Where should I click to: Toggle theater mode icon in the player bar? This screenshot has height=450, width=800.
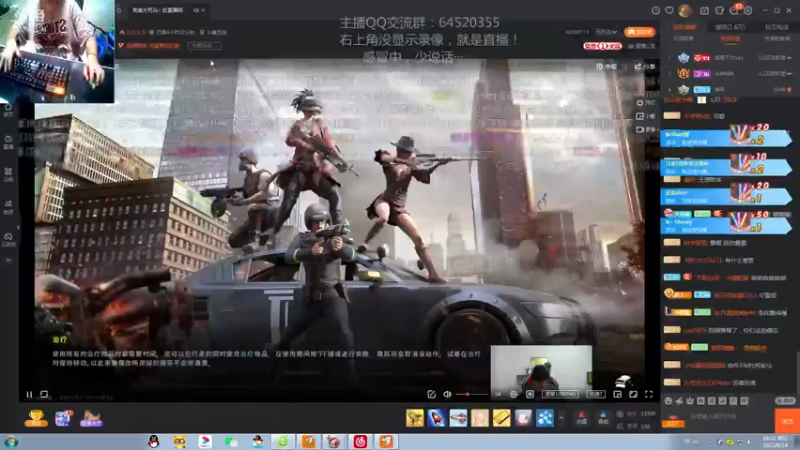(633, 394)
